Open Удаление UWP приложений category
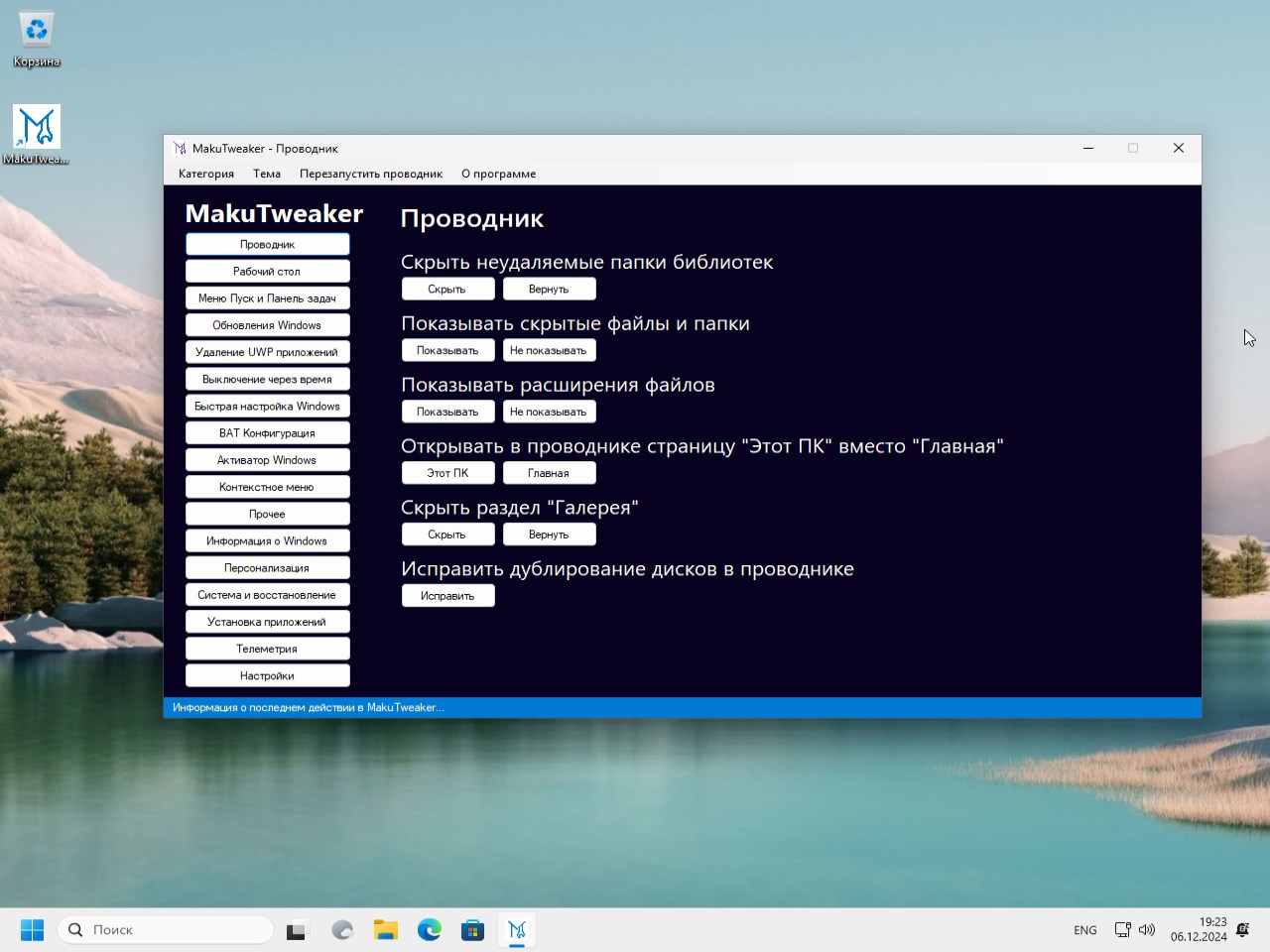1270x952 pixels. pyautogui.click(x=267, y=352)
